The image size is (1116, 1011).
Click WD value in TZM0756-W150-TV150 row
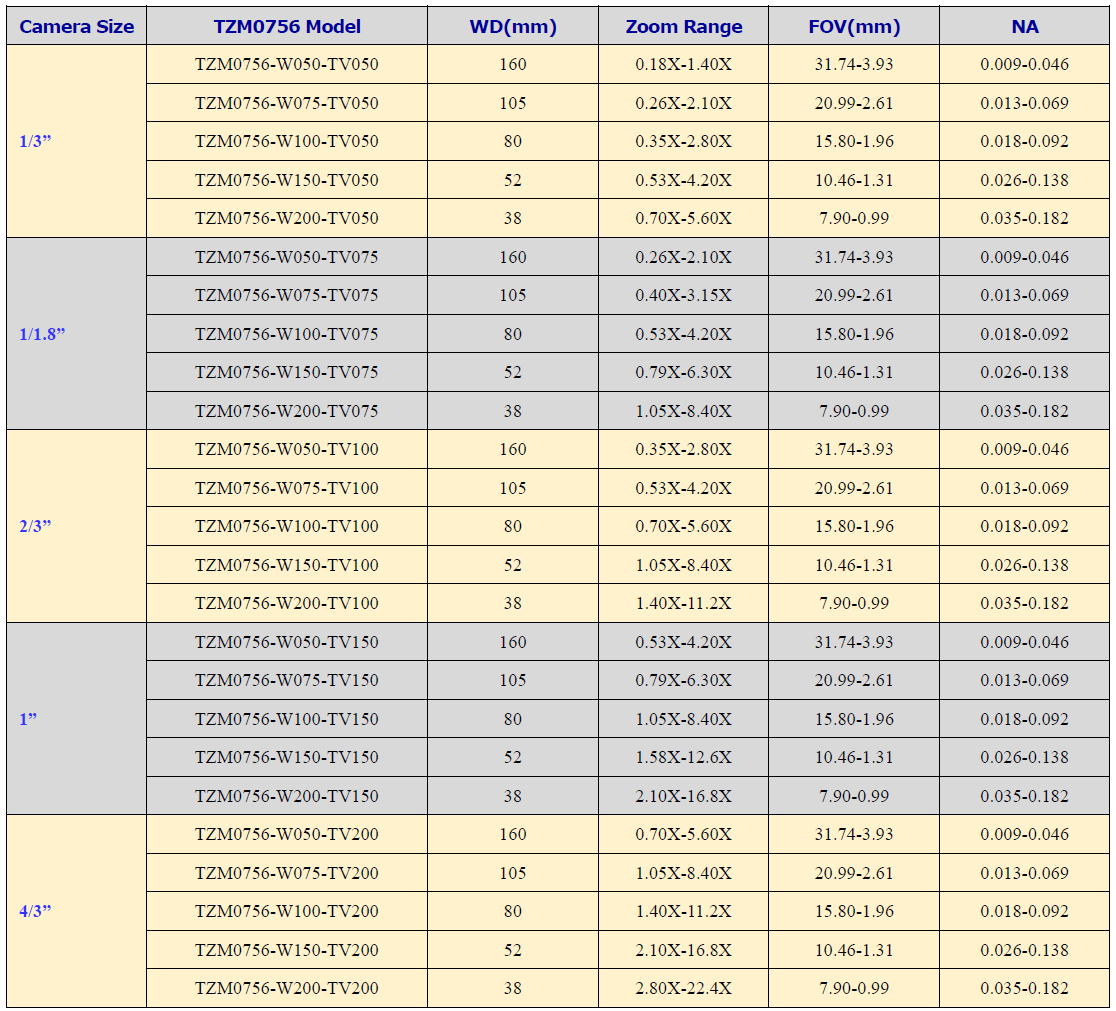pos(512,758)
